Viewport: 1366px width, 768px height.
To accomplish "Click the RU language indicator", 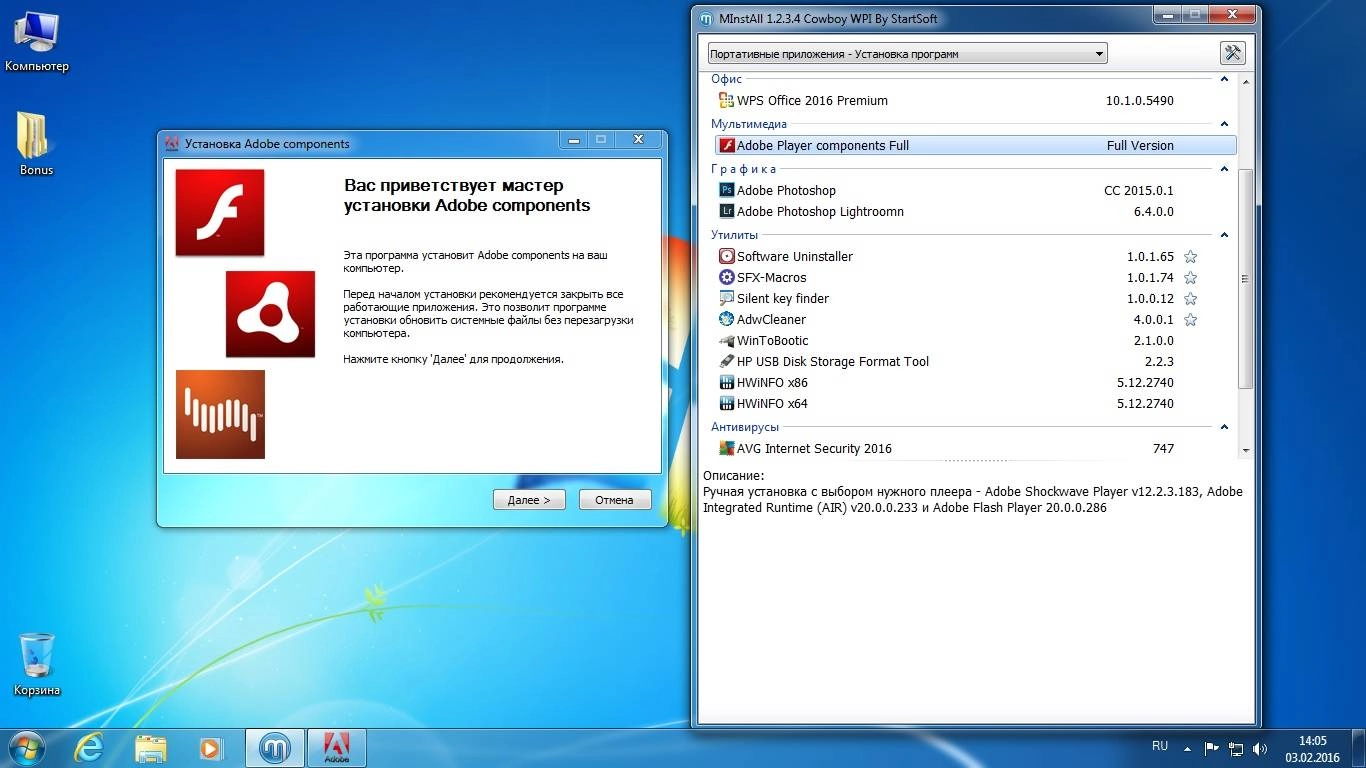I will tap(1160, 746).
